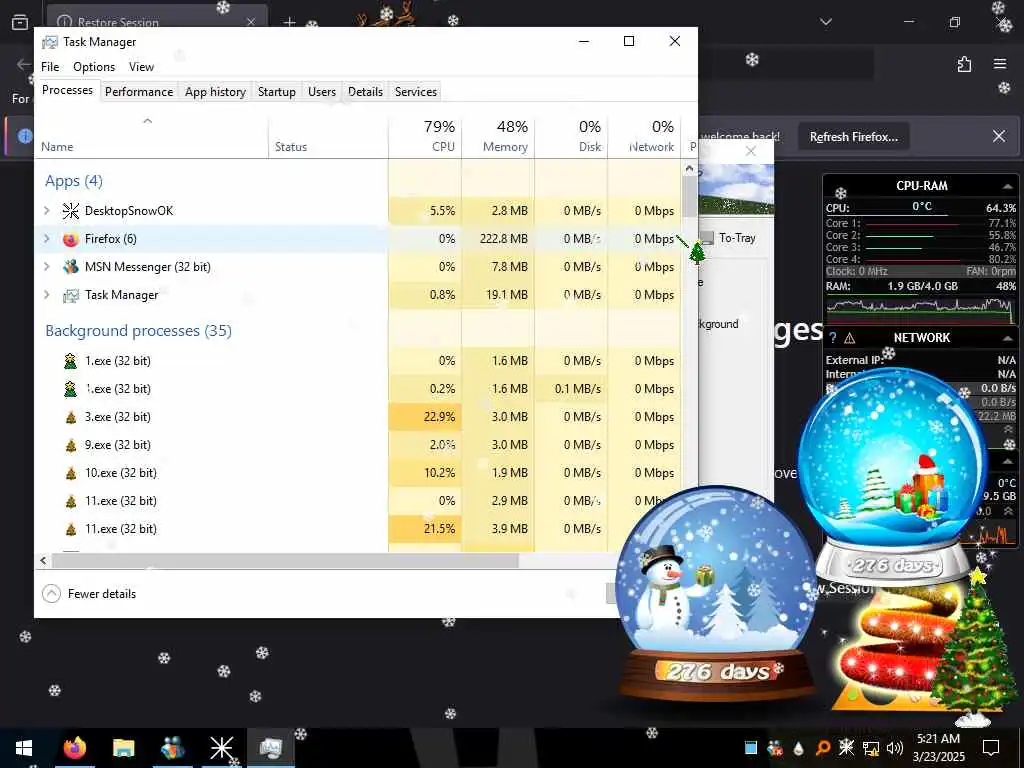Image resolution: width=1024 pixels, height=768 pixels.
Task: Open the View menu in Task Manager
Action: click(x=141, y=67)
